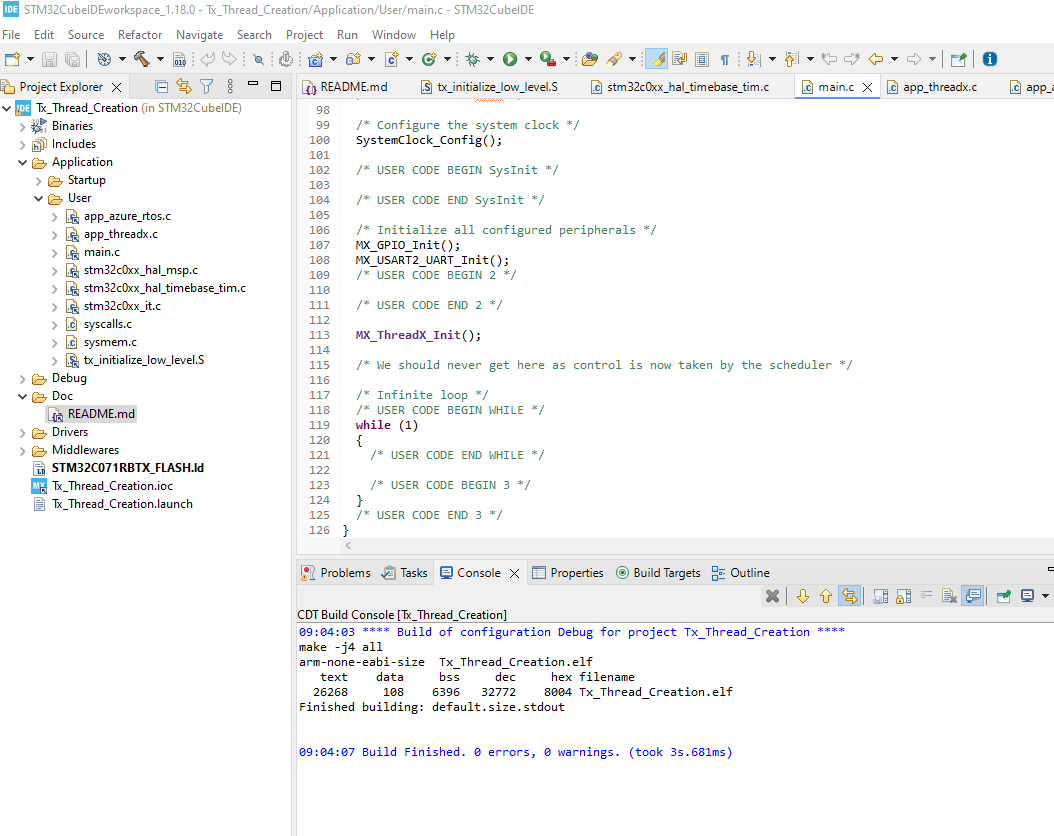Expand the Debug folder
This screenshot has height=836, width=1054.
point(23,378)
